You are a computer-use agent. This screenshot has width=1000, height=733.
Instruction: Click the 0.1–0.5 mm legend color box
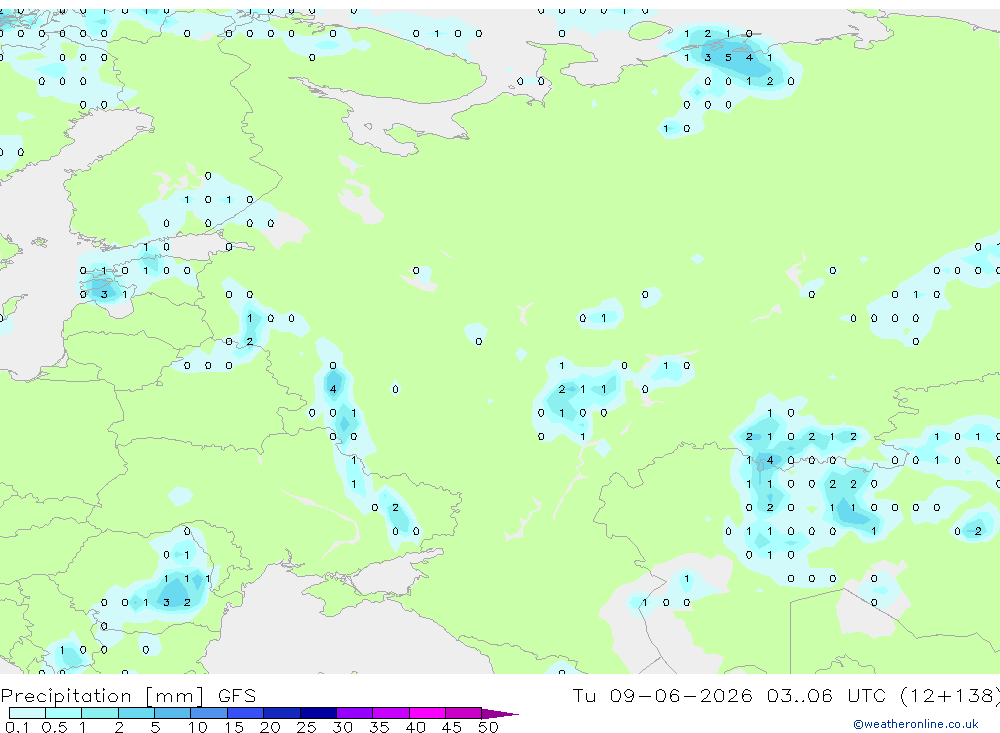(27, 713)
